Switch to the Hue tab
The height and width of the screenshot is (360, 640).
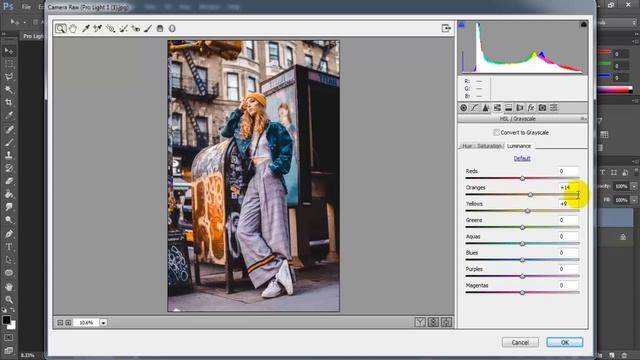(x=467, y=146)
